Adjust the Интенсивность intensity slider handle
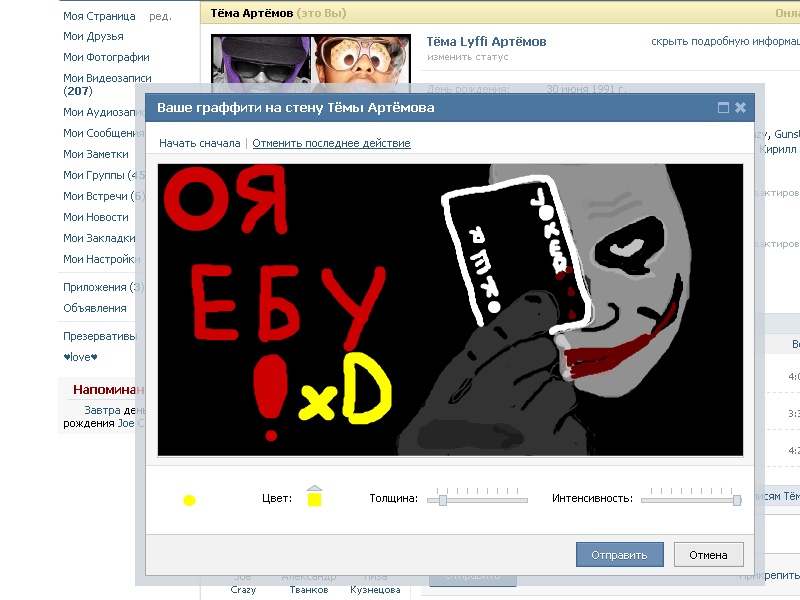The height and width of the screenshot is (600, 800). (x=737, y=501)
